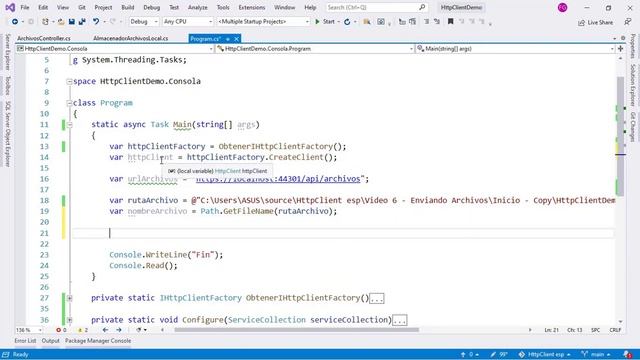Click the restart/refresh icon beside Start
This screenshot has height=360, width=640.
[x=347, y=22]
